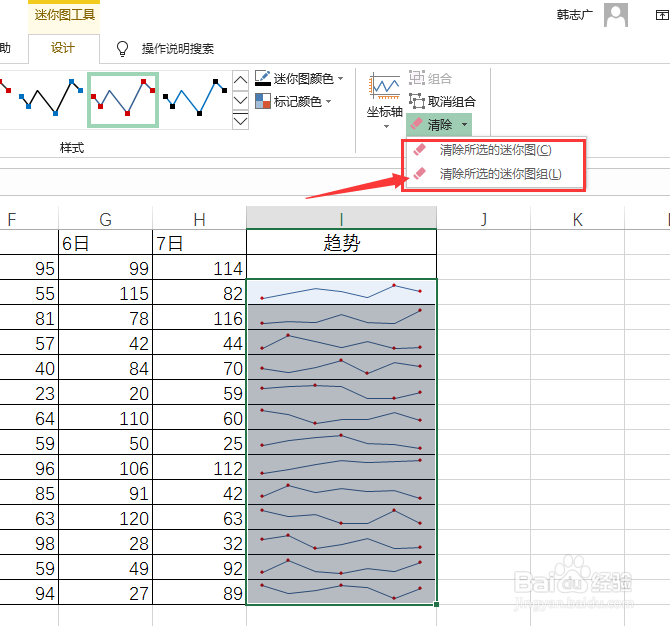Screen dimensions: 670x626
Task: Click the 取消组合 ungroup button
Action: 442,102
